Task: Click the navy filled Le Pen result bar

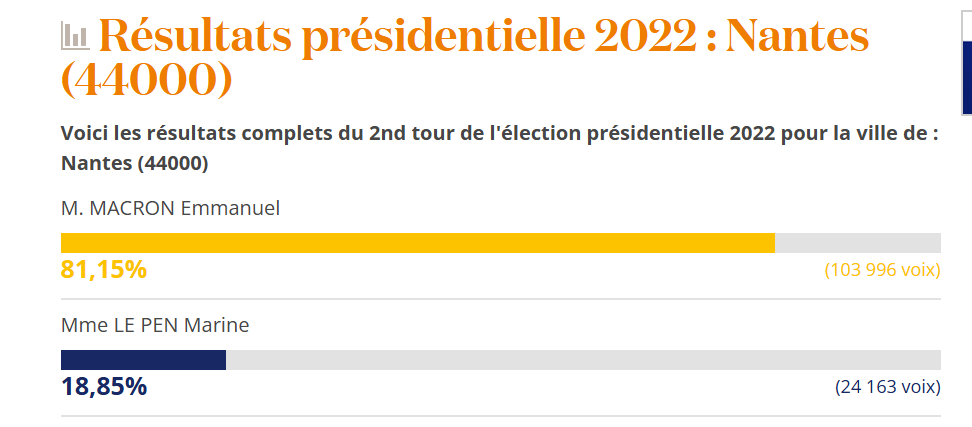Action: click(x=143, y=360)
